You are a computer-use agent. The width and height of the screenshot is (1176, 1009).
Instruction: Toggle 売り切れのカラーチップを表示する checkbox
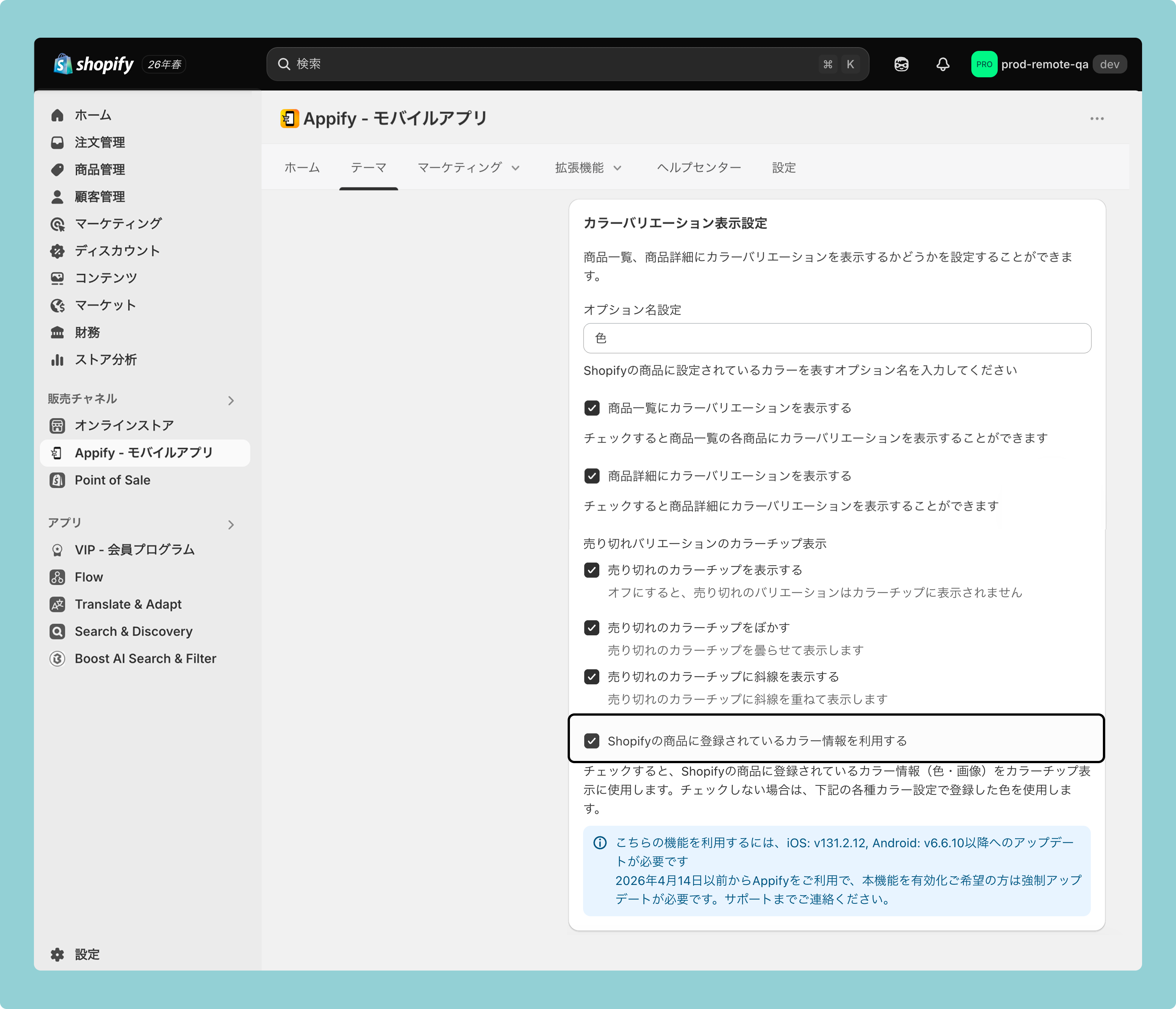pyautogui.click(x=592, y=570)
